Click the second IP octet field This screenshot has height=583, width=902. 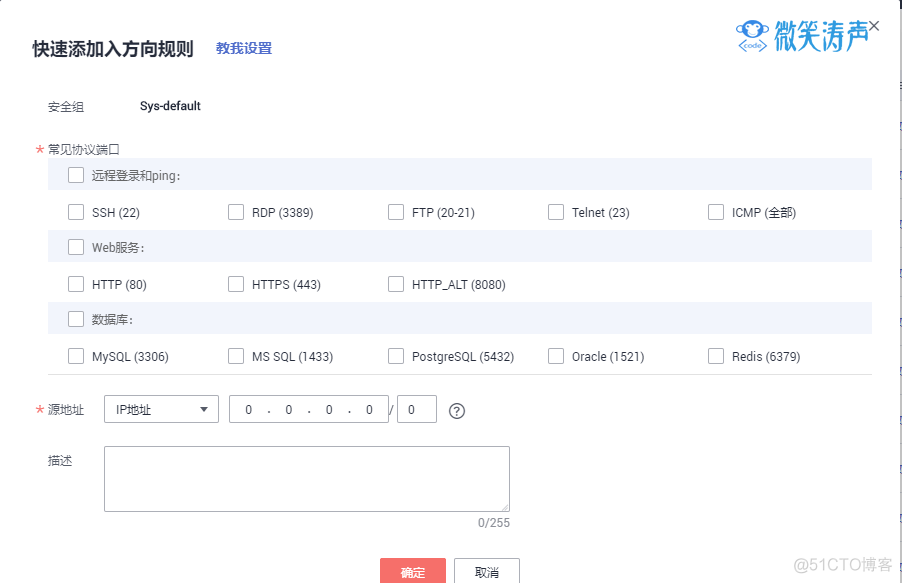(x=289, y=409)
